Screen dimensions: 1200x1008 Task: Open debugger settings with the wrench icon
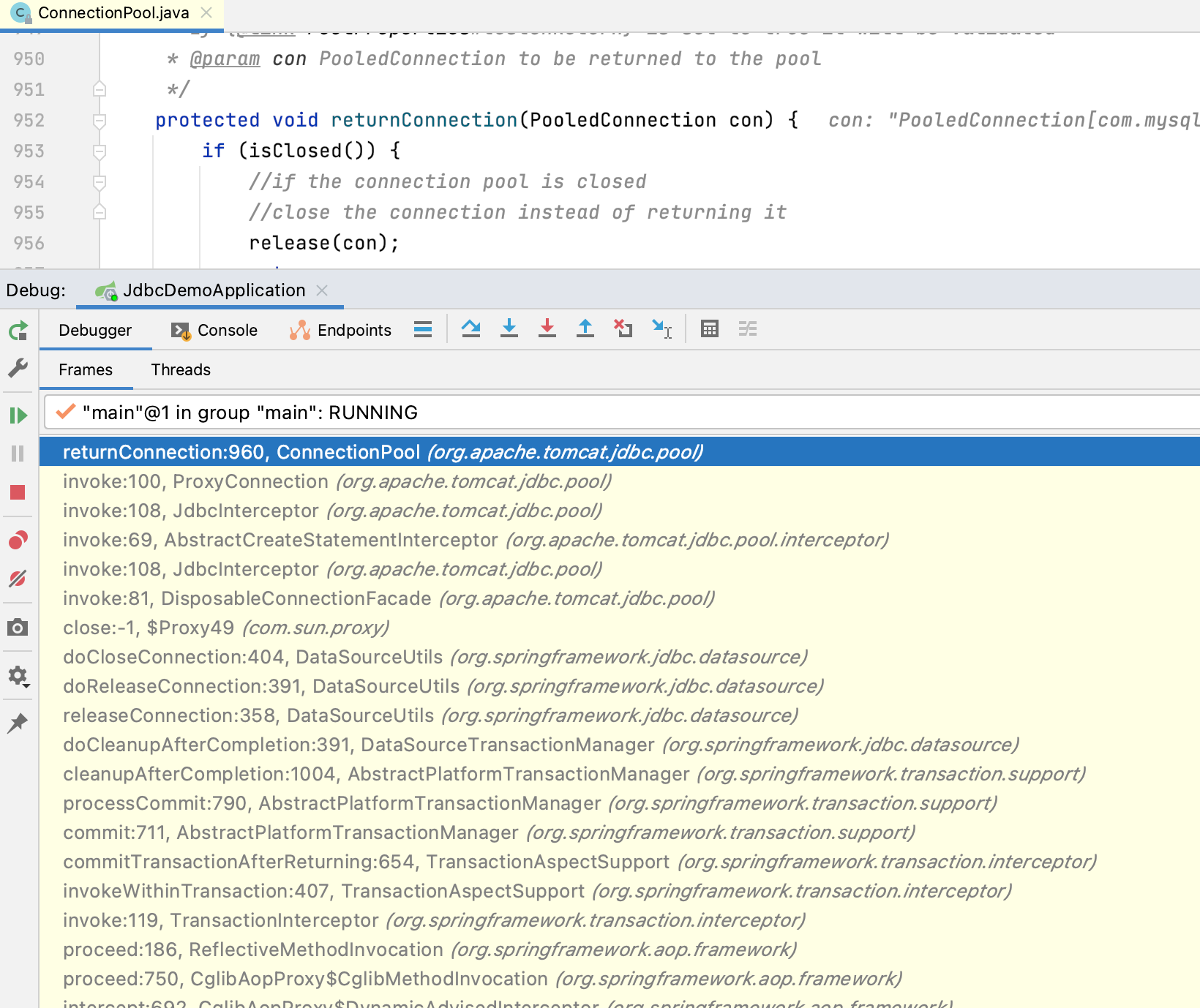point(18,368)
